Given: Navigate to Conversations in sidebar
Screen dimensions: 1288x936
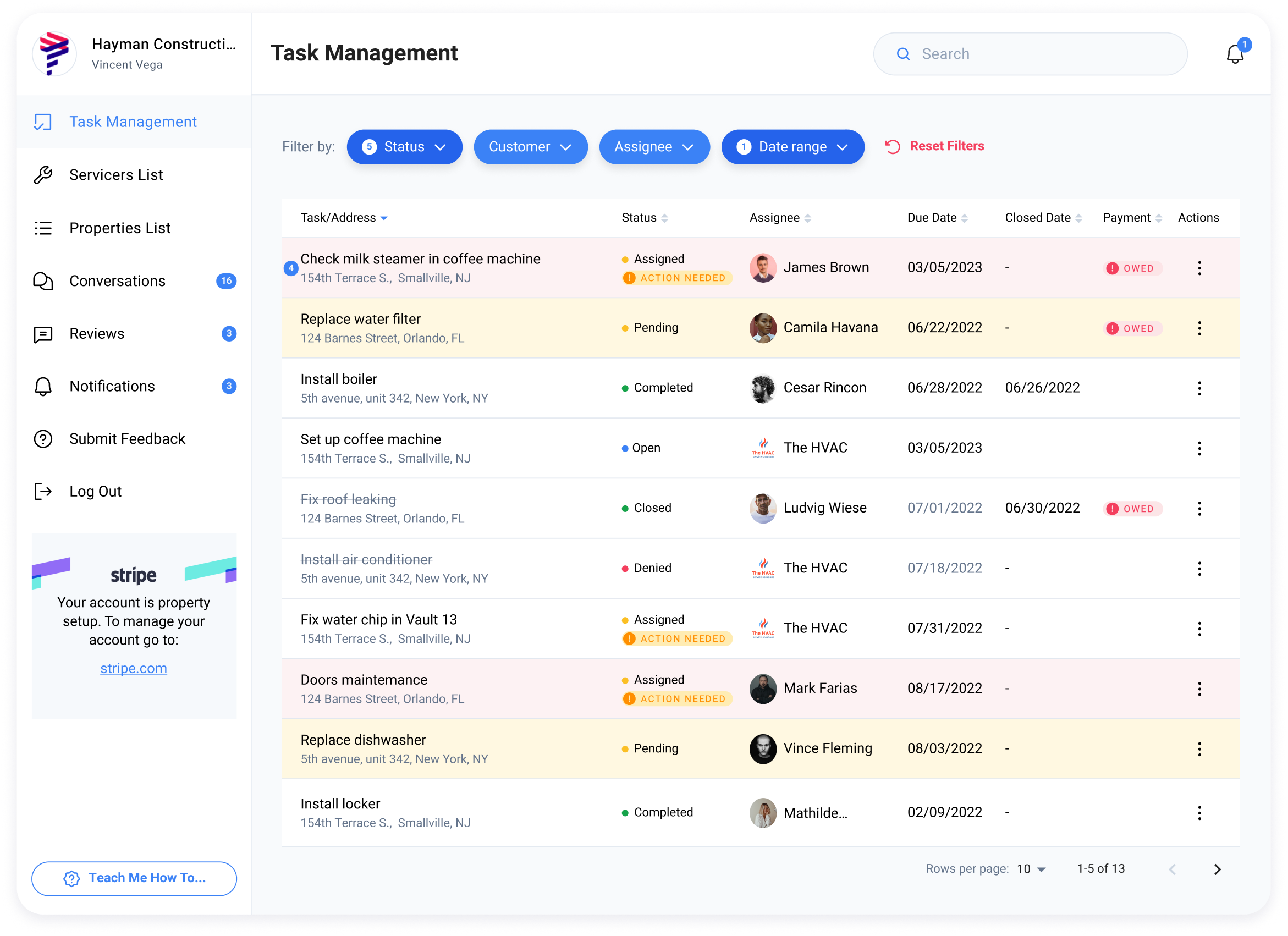Looking at the screenshot, I should point(117,281).
